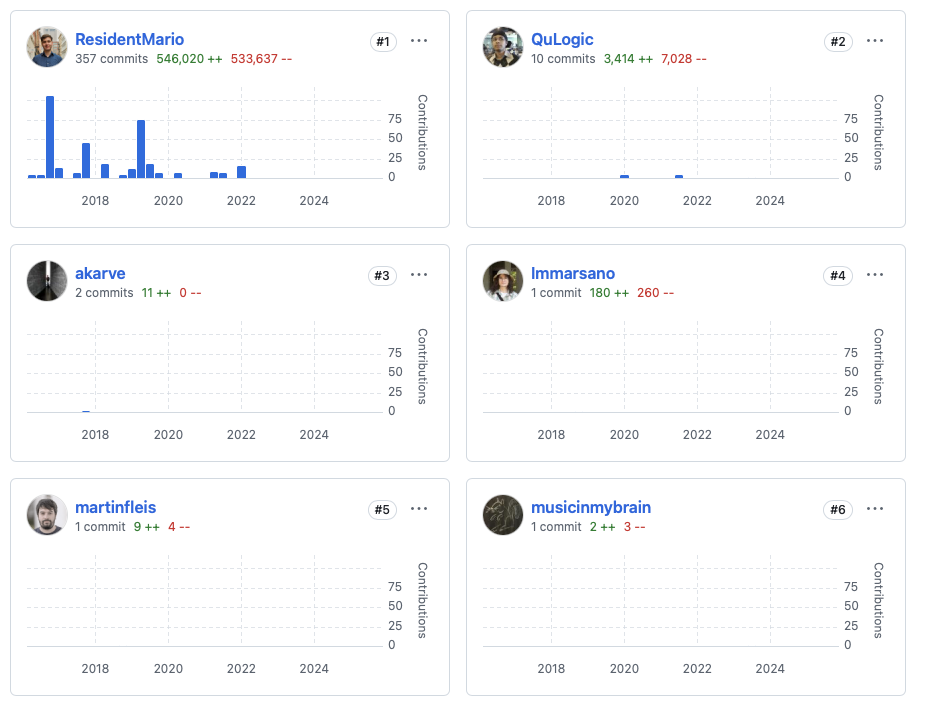Open the three-dot menu on ResidentMario's card
Viewport: 927px width, 704px height.
tap(419, 41)
